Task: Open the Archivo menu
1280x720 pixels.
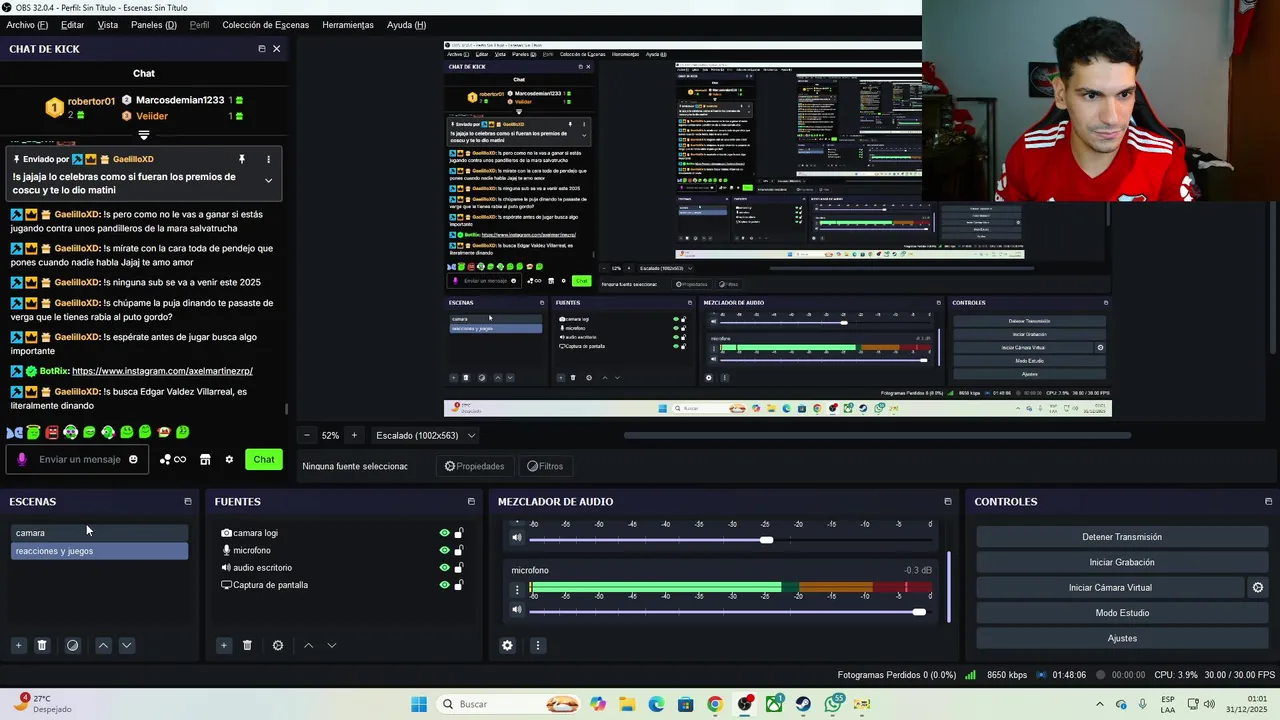Action: point(27,25)
